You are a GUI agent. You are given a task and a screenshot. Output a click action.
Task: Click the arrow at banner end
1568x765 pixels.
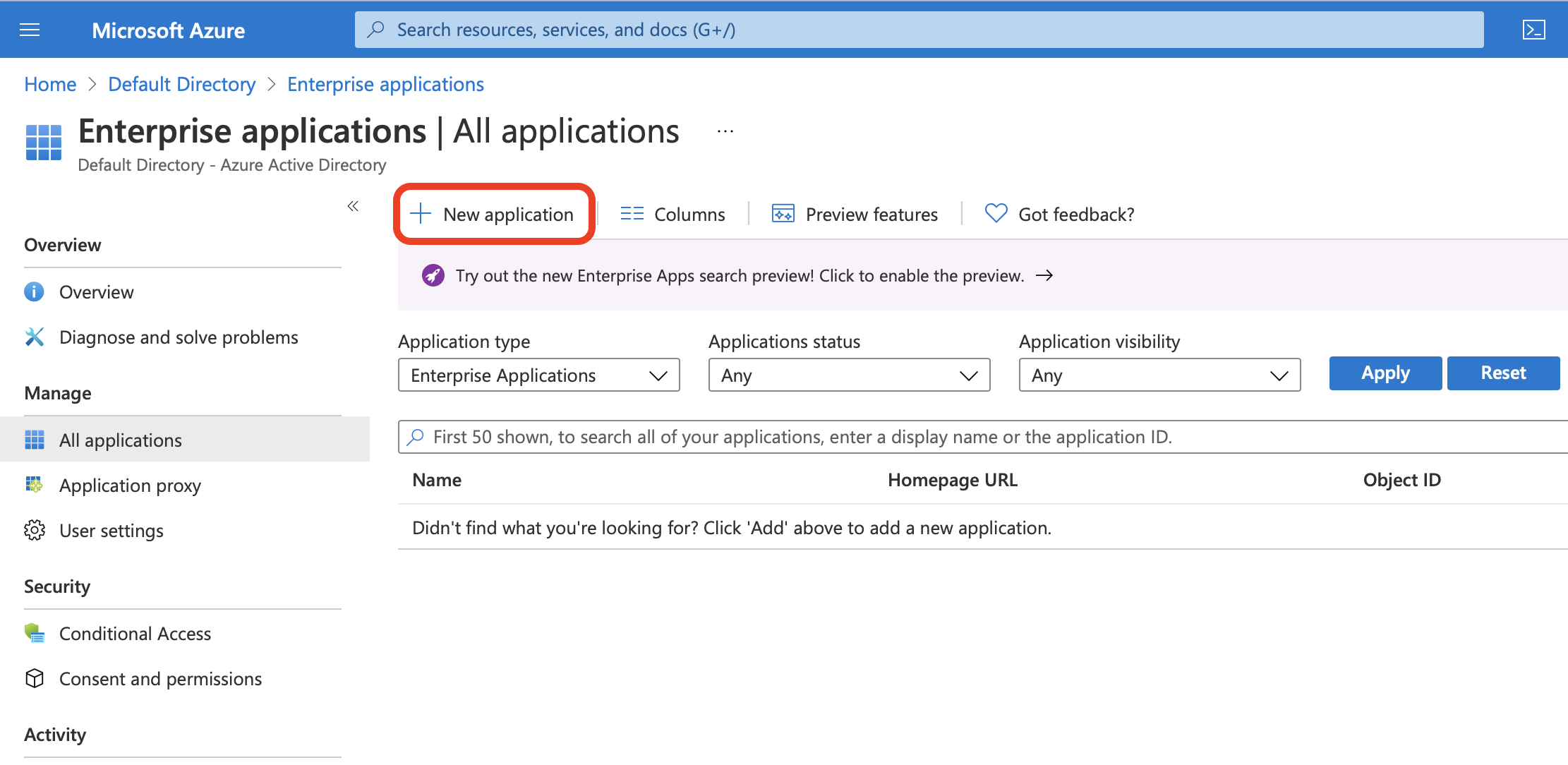point(1044,275)
